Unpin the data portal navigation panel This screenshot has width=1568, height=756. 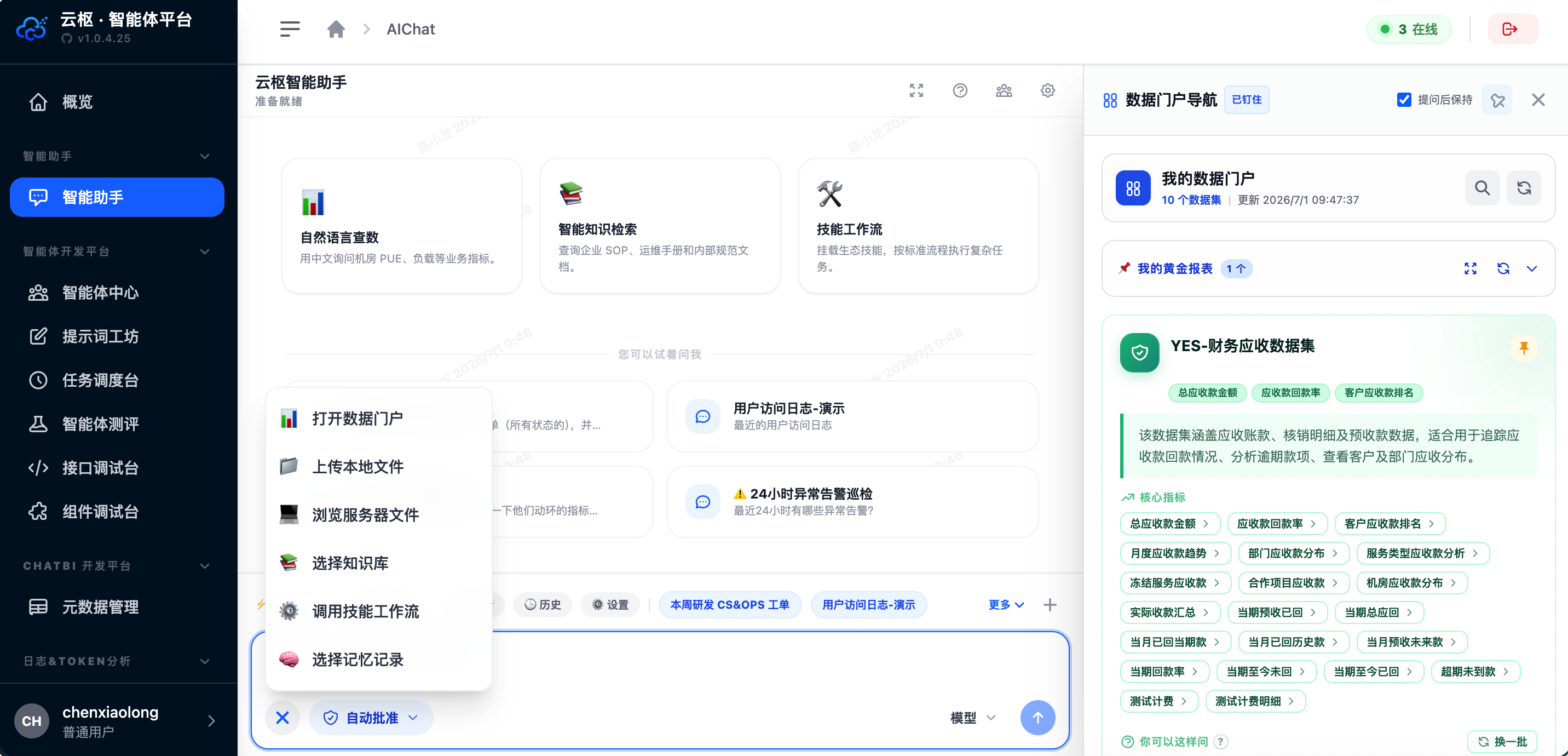[1497, 100]
